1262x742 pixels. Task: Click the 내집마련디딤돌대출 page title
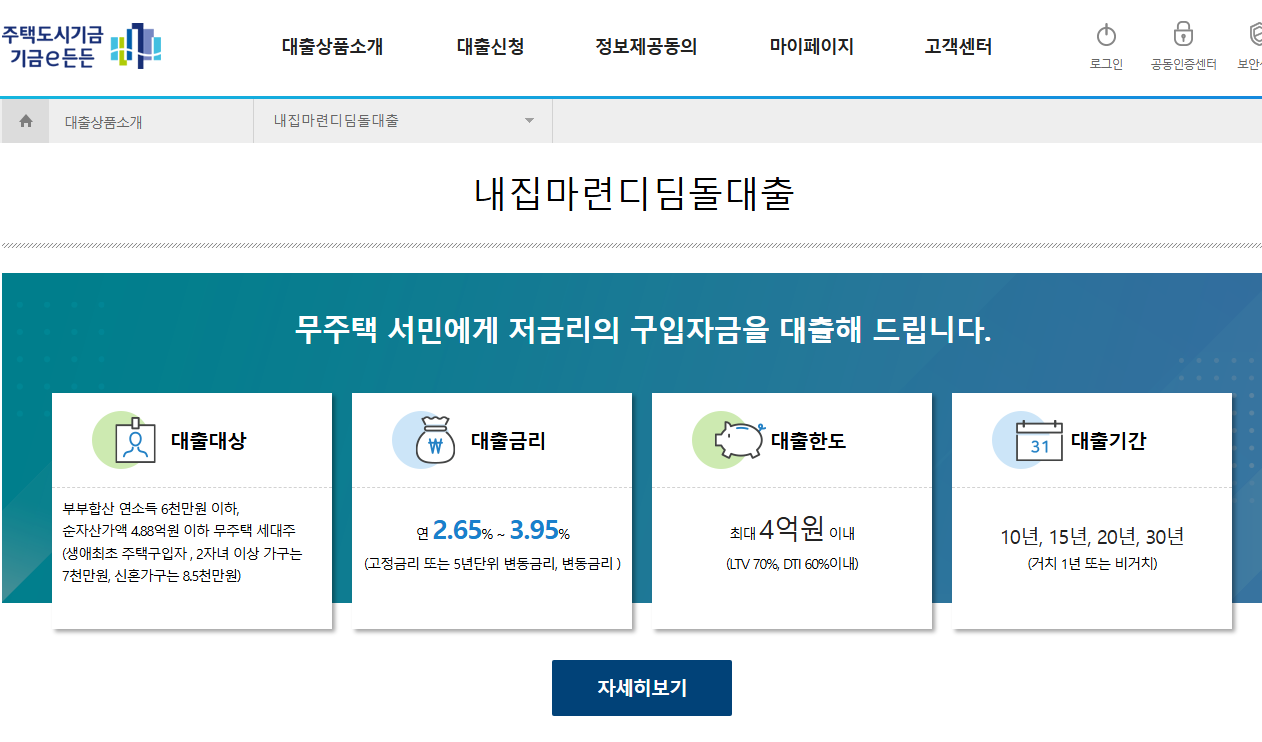631,196
